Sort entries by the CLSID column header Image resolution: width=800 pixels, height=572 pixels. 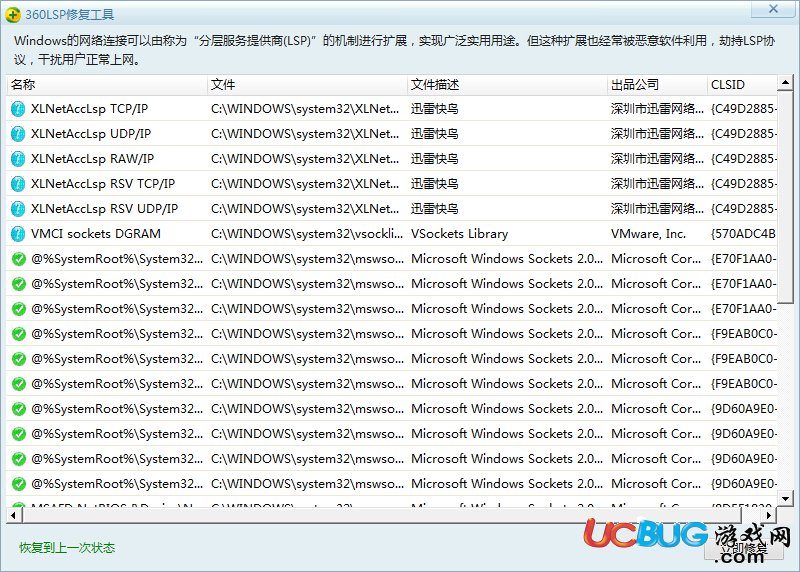pyautogui.click(x=742, y=85)
